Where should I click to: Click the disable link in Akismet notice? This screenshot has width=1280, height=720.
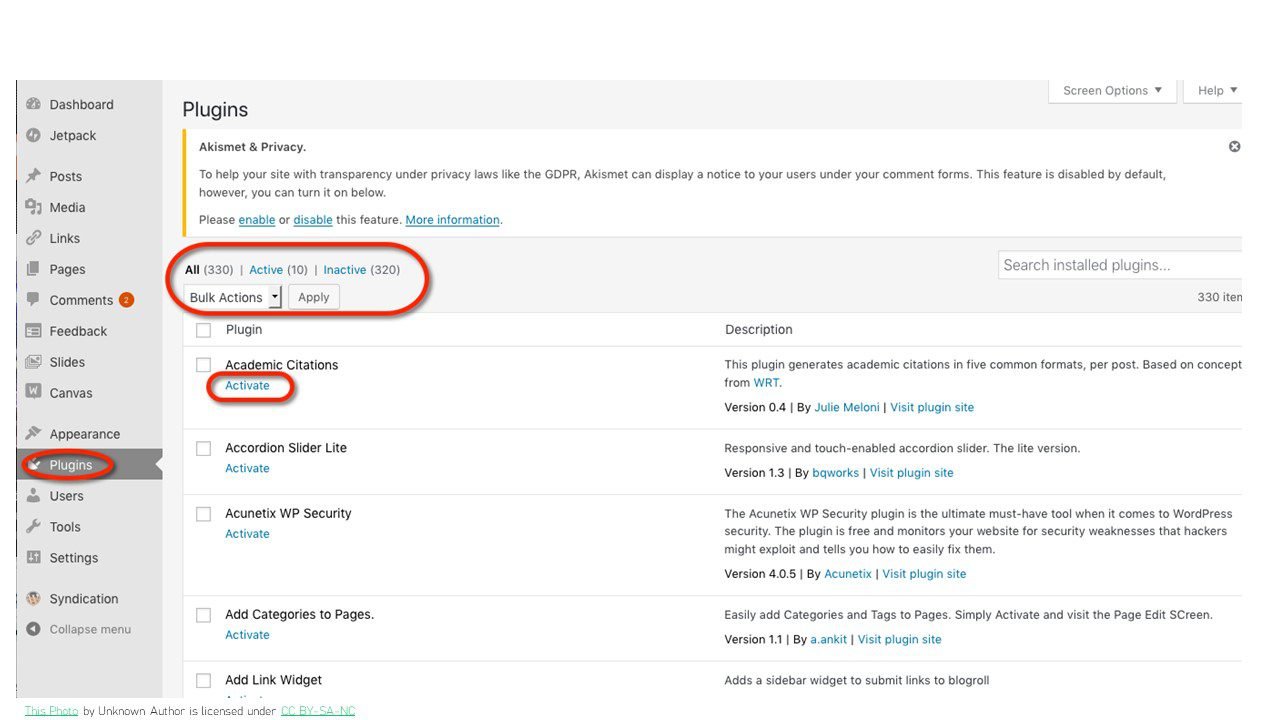pyautogui.click(x=313, y=220)
